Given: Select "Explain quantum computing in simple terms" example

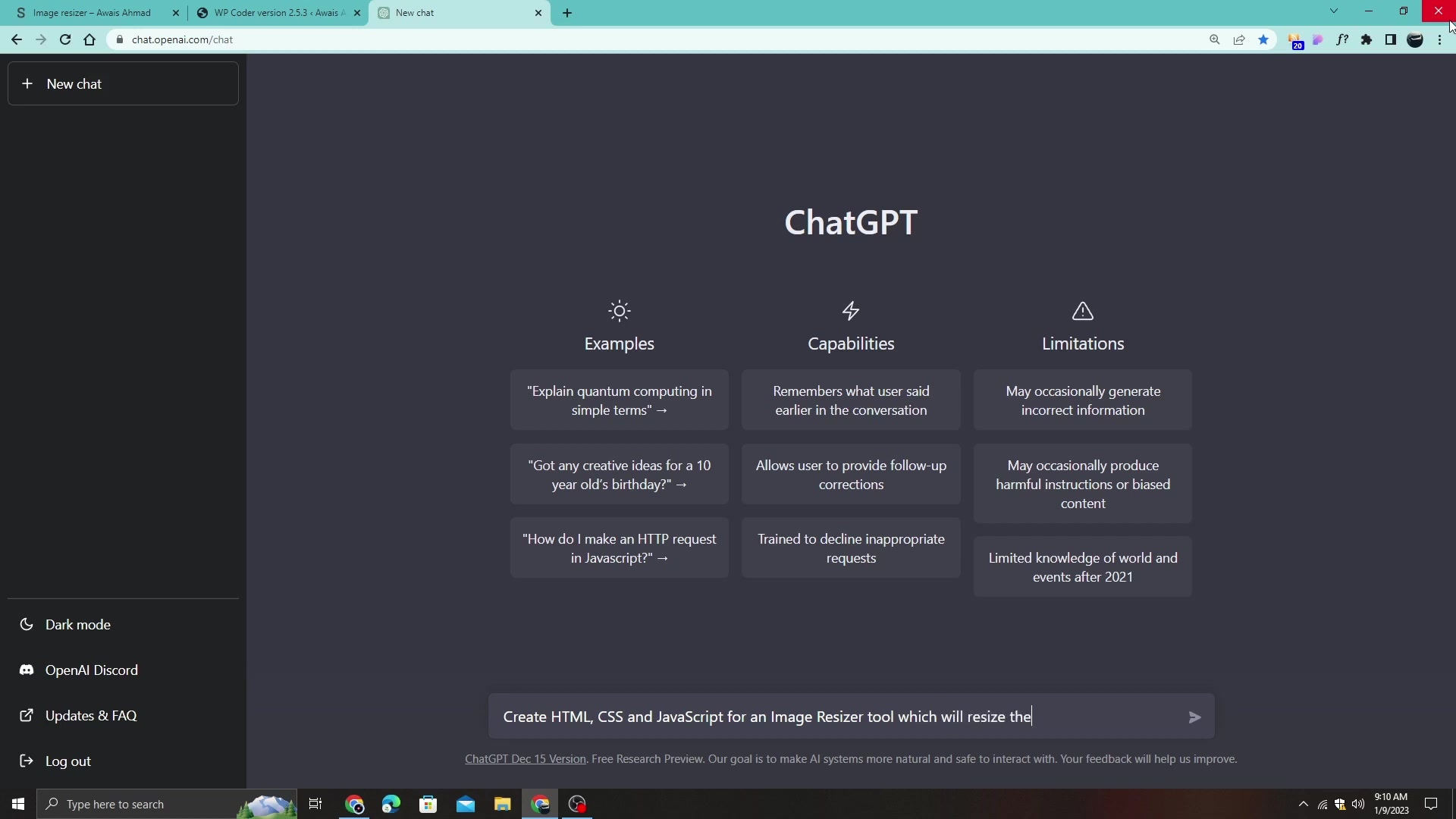Looking at the screenshot, I should pyautogui.click(x=620, y=400).
